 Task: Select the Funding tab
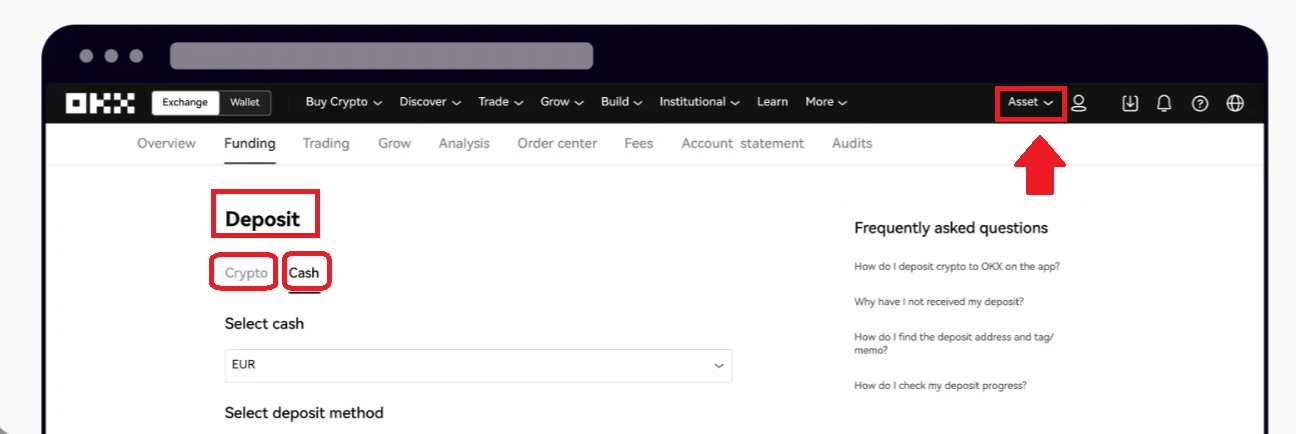[x=250, y=143]
